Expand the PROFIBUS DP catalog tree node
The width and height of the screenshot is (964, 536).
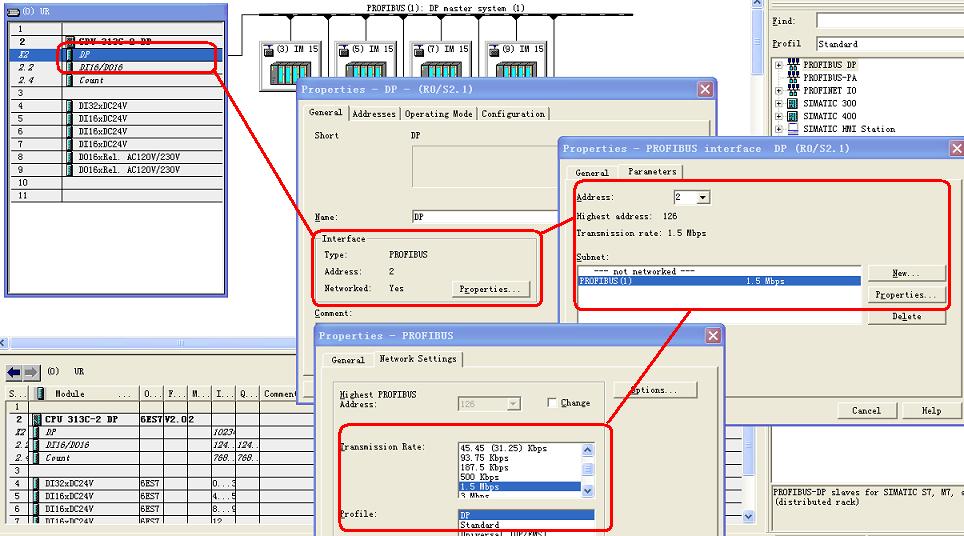[x=779, y=65]
